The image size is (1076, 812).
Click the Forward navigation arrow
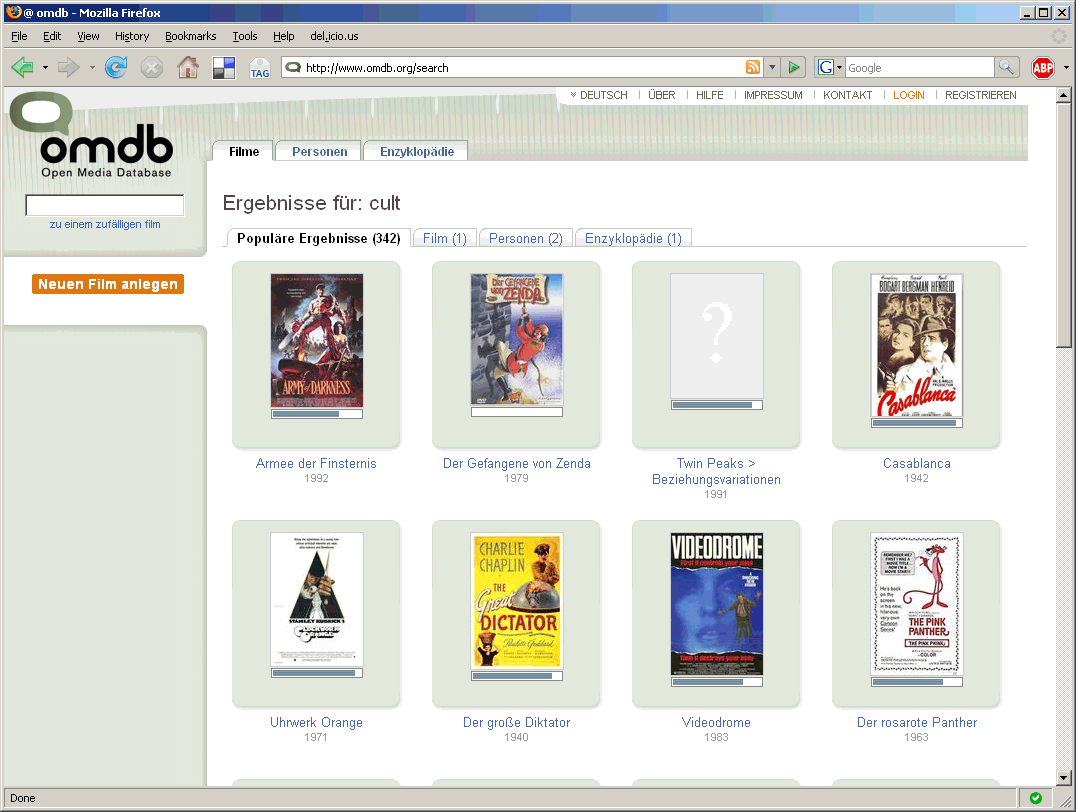click(x=68, y=67)
